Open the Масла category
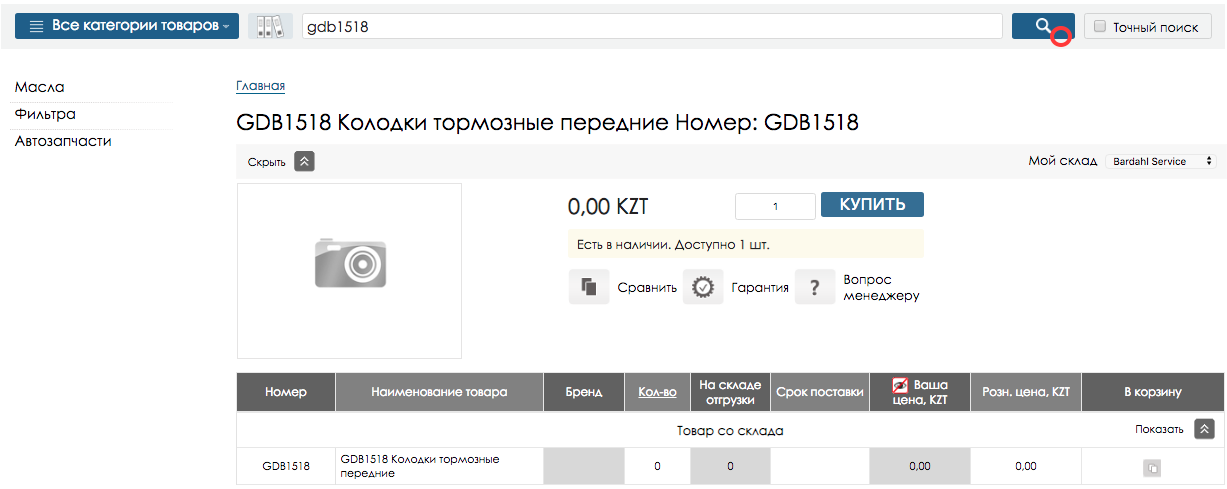 [40, 88]
